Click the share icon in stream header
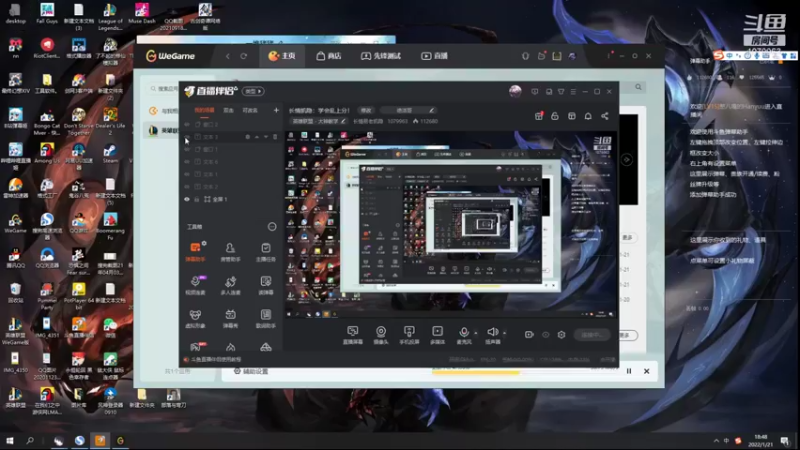The image size is (800, 450). (605, 116)
